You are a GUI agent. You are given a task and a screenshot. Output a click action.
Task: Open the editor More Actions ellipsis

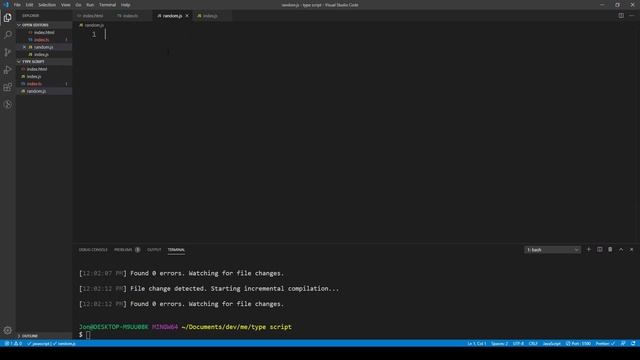click(x=632, y=16)
